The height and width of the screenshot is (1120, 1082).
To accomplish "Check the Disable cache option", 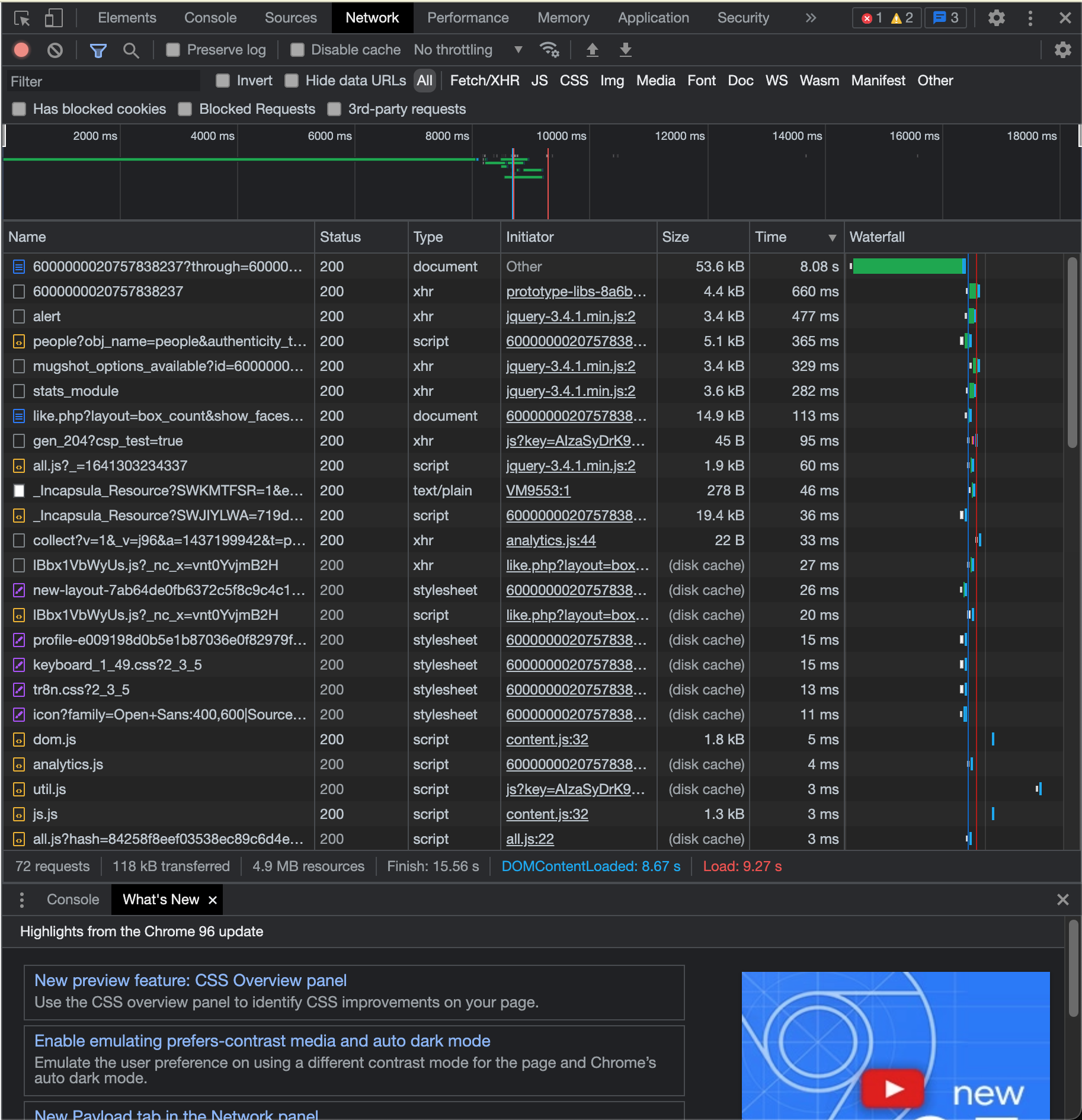I will pyautogui.click(x=297, y=50).
